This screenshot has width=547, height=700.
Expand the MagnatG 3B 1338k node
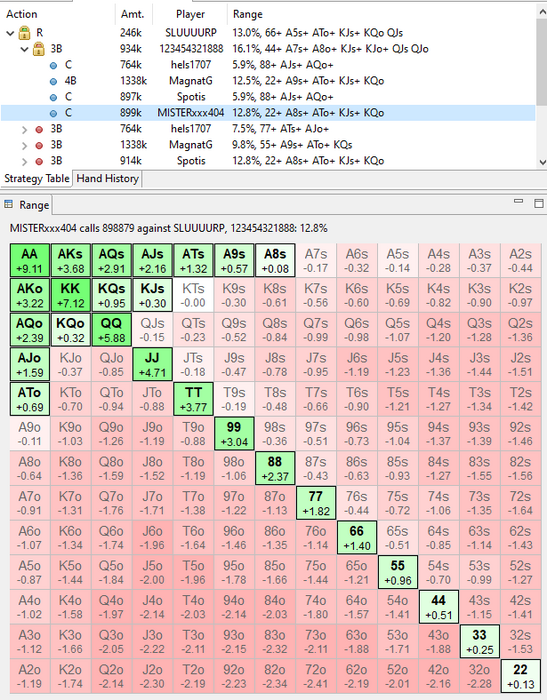25,146
